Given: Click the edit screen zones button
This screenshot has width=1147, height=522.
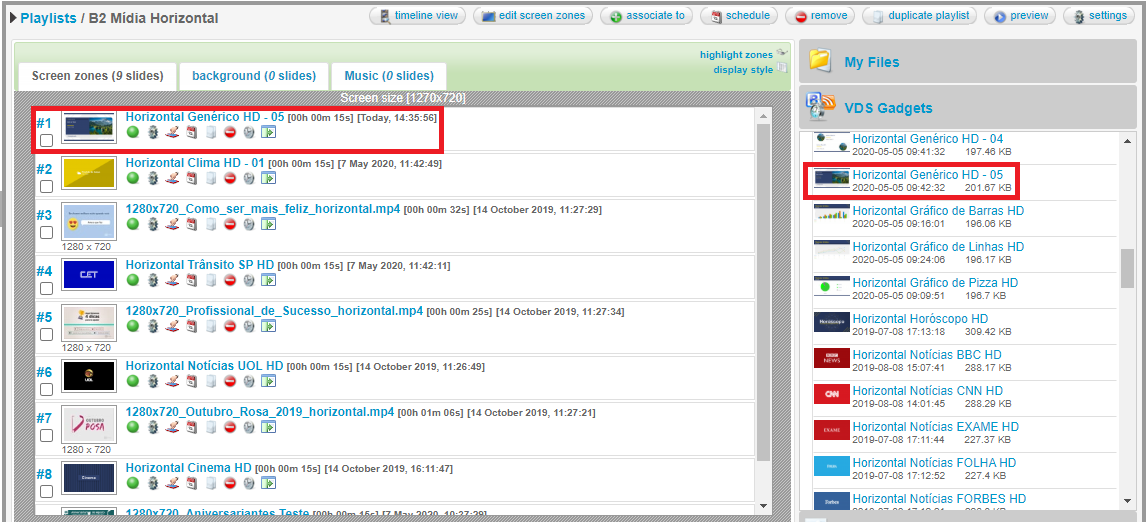Looking at the screenshot, I should click(533, 15).
